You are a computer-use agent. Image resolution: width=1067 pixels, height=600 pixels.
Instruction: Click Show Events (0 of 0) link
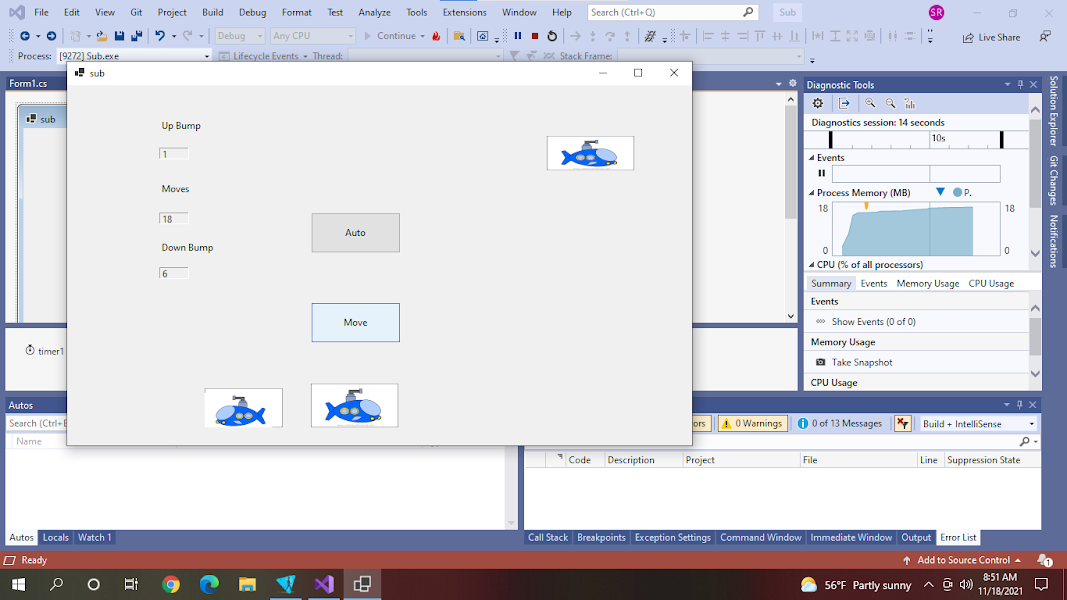pyautogui.click(x=873, y=322)
